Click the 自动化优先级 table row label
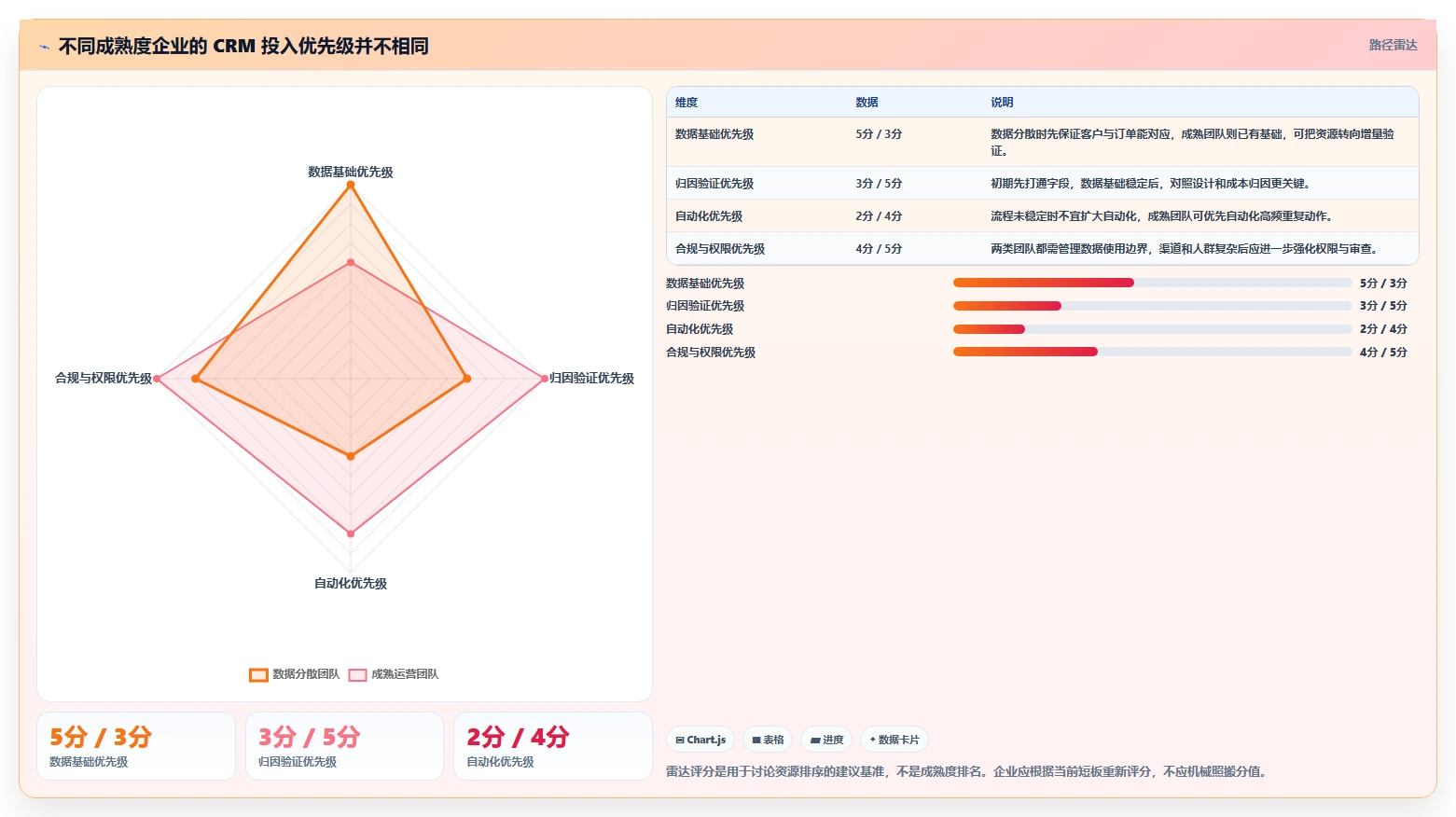The width and height of the screenshot is (1456, 817). pos(709,216)
